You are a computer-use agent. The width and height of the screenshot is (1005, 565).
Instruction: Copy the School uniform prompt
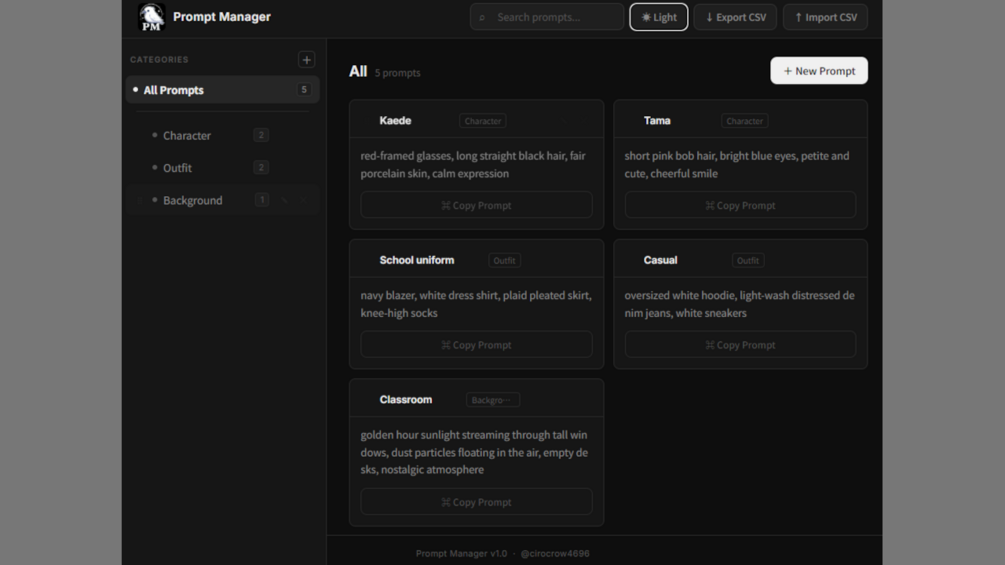476,345
